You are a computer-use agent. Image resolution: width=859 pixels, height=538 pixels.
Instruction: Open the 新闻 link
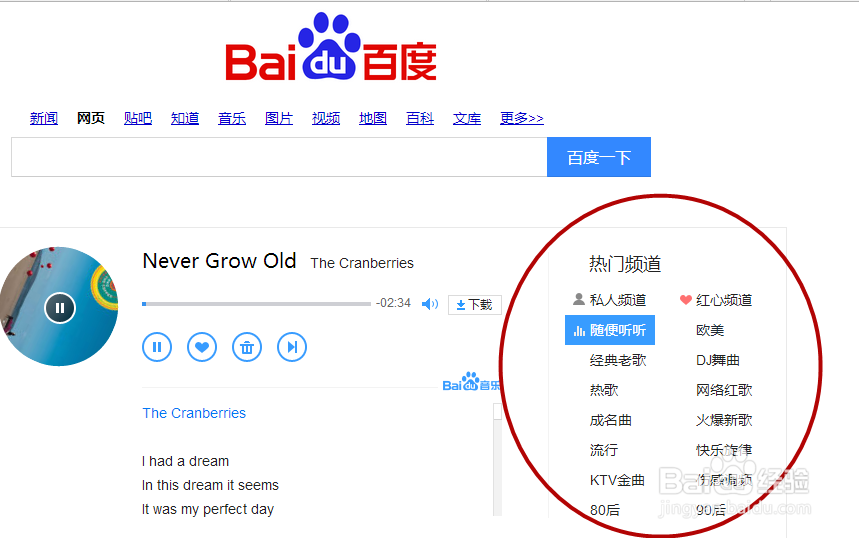point(44,118)
